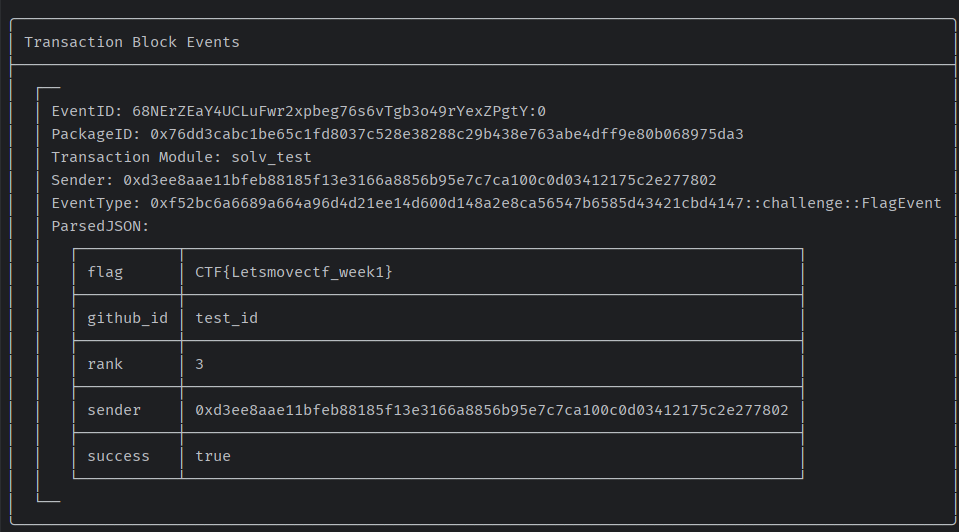Click the github_id key cell

pyautogui.click(x=127, y=318)
